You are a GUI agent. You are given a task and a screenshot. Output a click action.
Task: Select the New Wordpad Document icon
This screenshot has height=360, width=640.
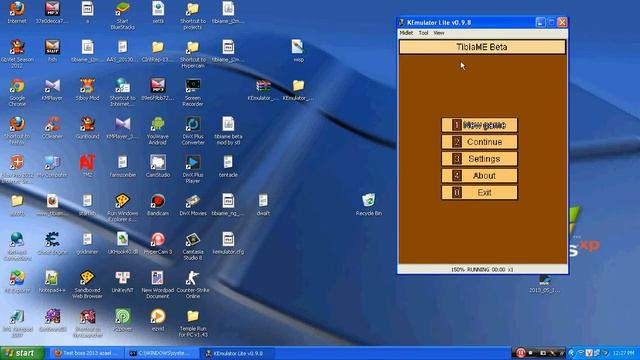(x=158, y=284)
